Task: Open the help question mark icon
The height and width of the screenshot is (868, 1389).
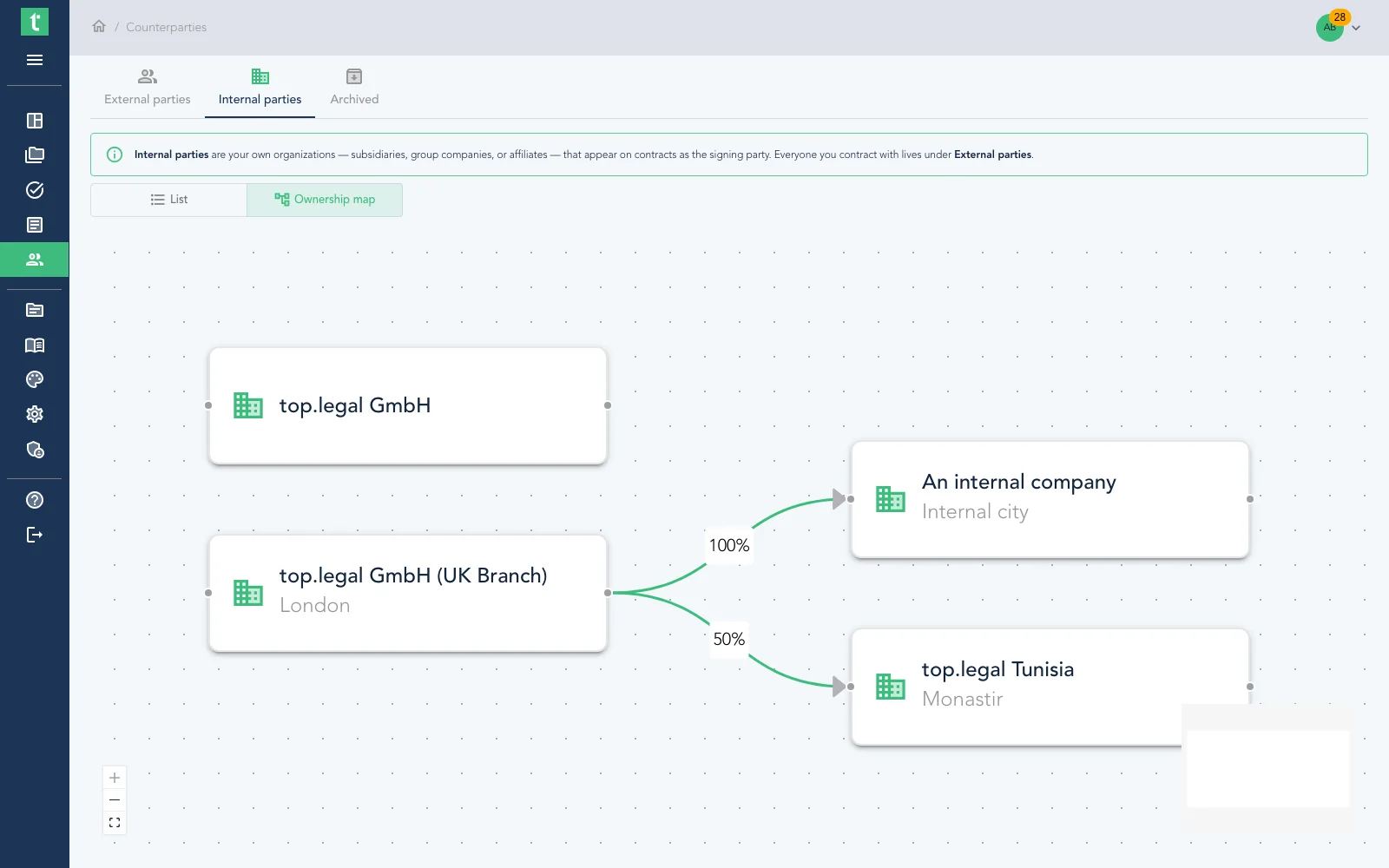Action: coord(35,500)
